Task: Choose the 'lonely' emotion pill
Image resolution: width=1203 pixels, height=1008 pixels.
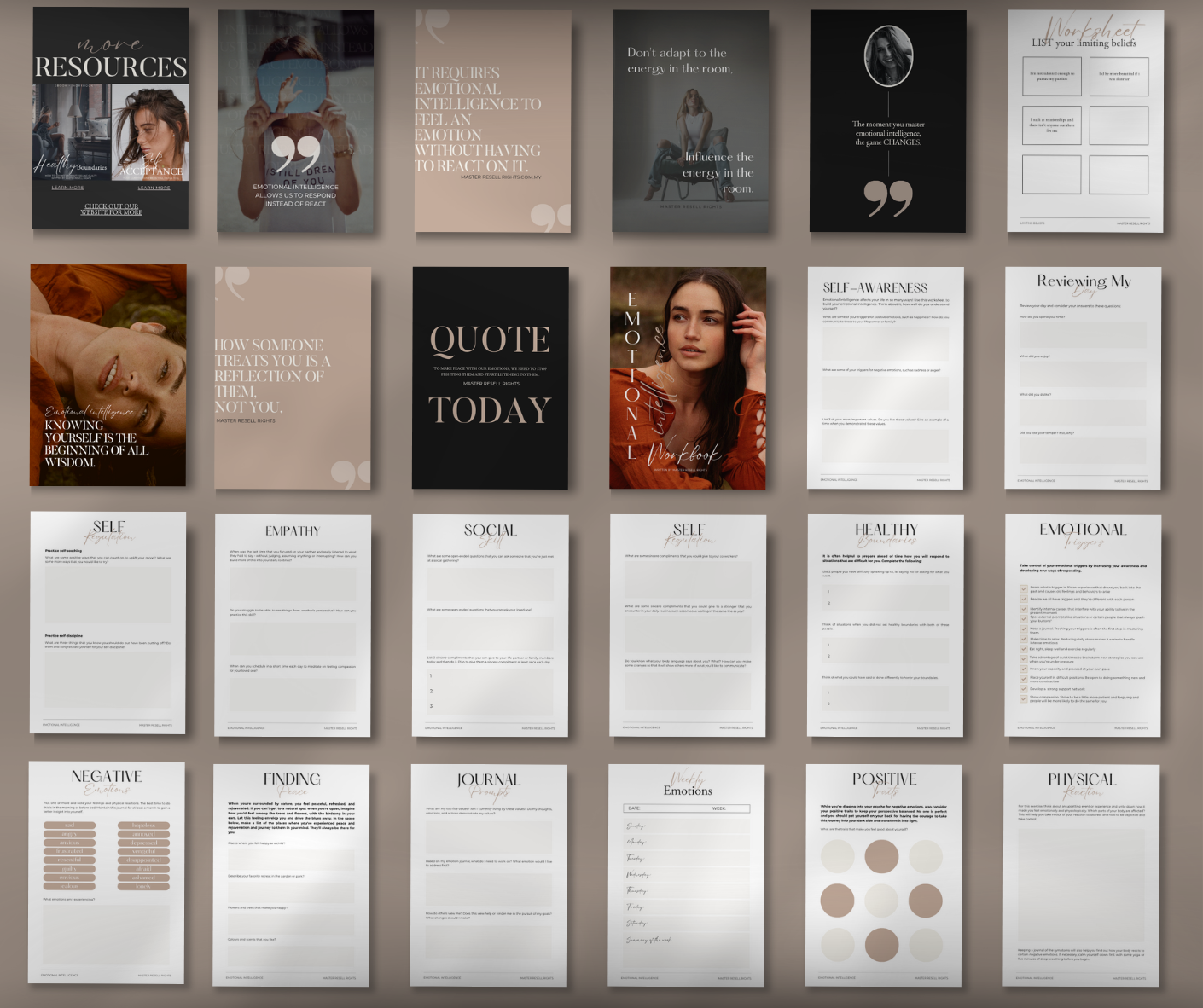Action: 143,886
